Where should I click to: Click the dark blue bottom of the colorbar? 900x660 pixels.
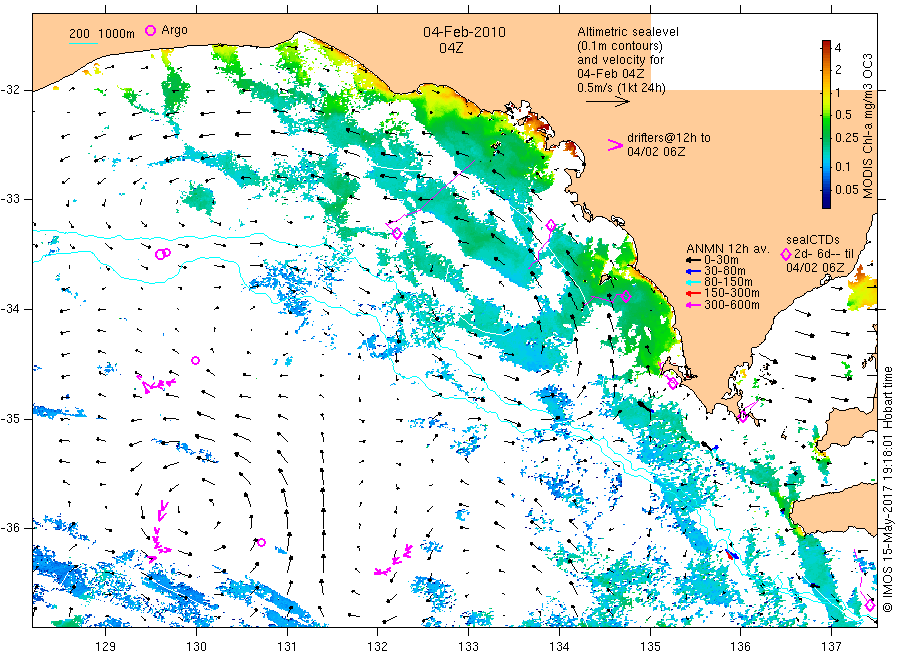point(826,202)
